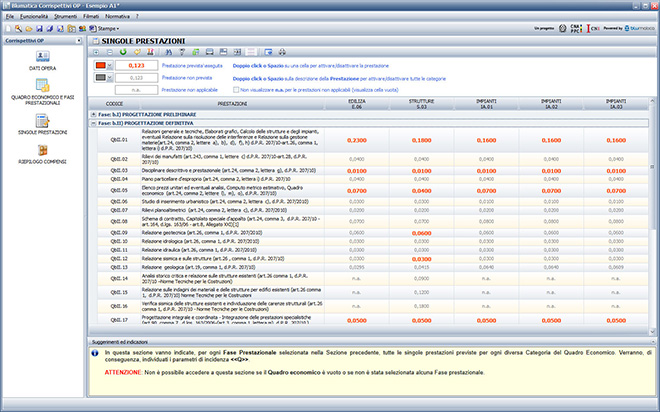This screenshot has height=412, width=660.
Task: Click the save disk icon in main toolbar
Action: [x=37, y=29]
